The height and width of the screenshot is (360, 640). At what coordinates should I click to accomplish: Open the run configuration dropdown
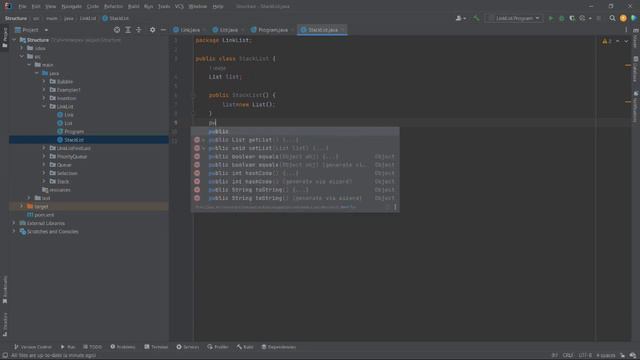(514, 18)
